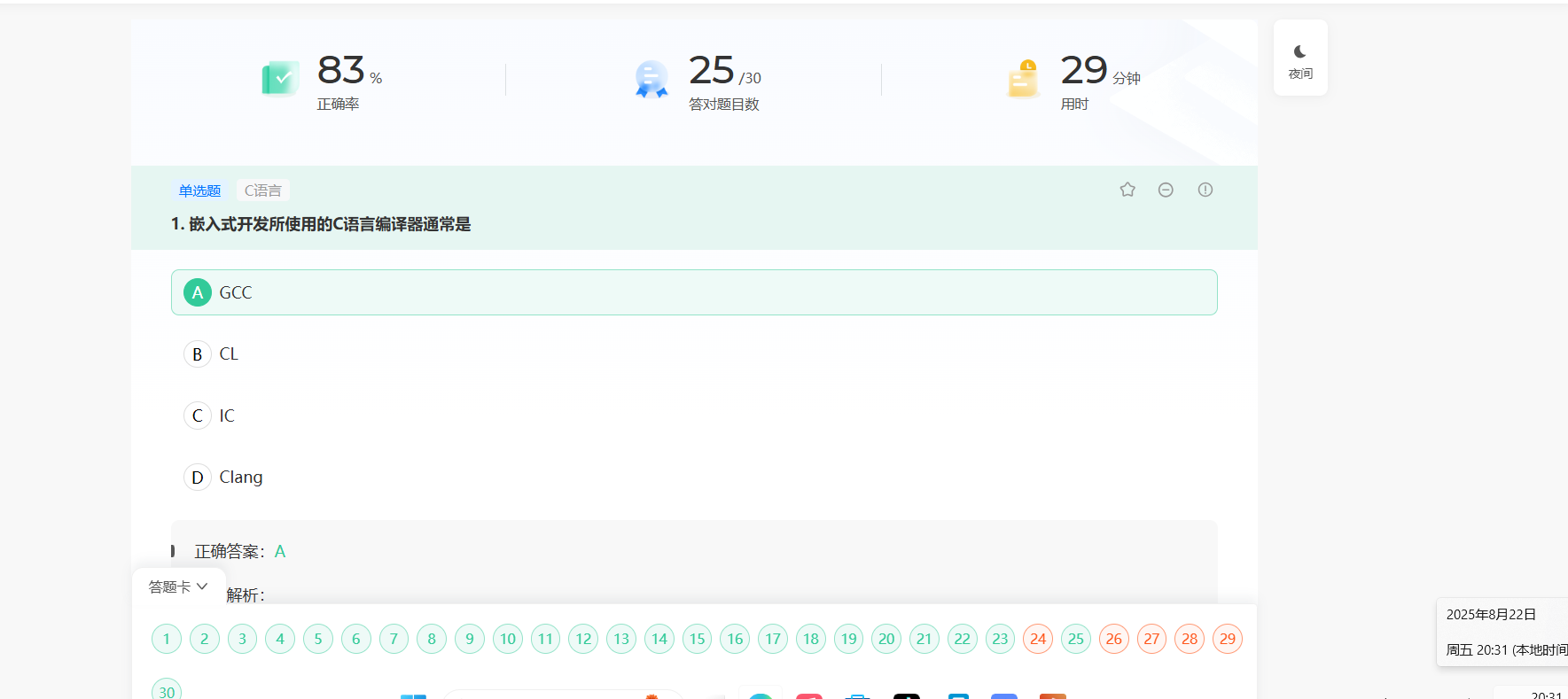Click the 答对题目数 label

[x=724, y=105]
